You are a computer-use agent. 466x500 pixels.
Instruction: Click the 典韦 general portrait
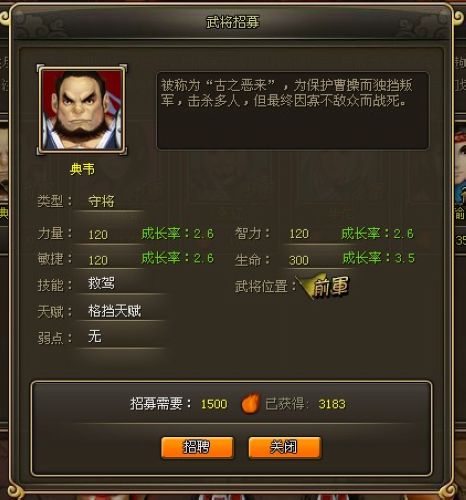coord(82,109)
